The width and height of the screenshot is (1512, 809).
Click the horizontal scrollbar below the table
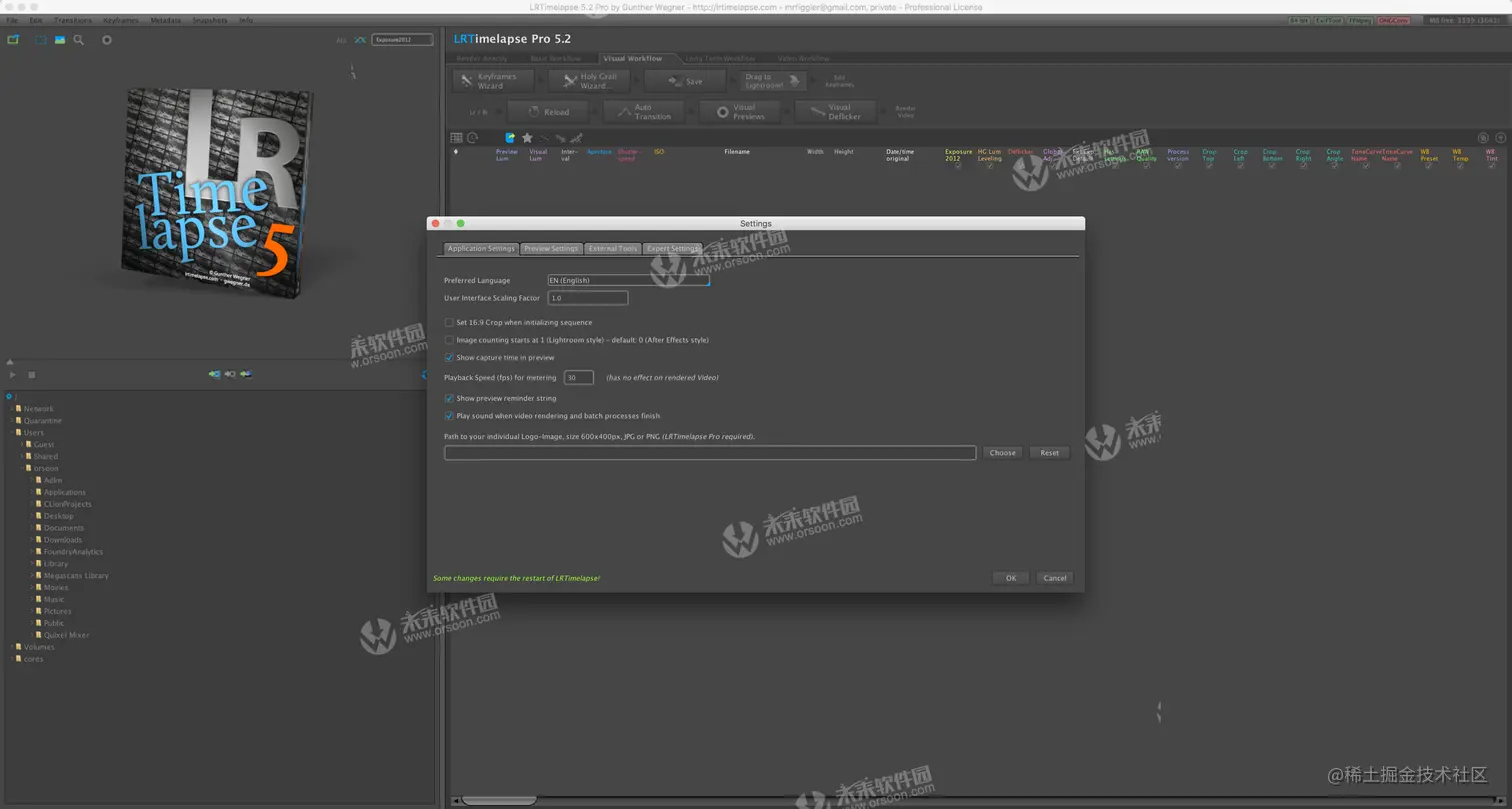tap(500, 801)
